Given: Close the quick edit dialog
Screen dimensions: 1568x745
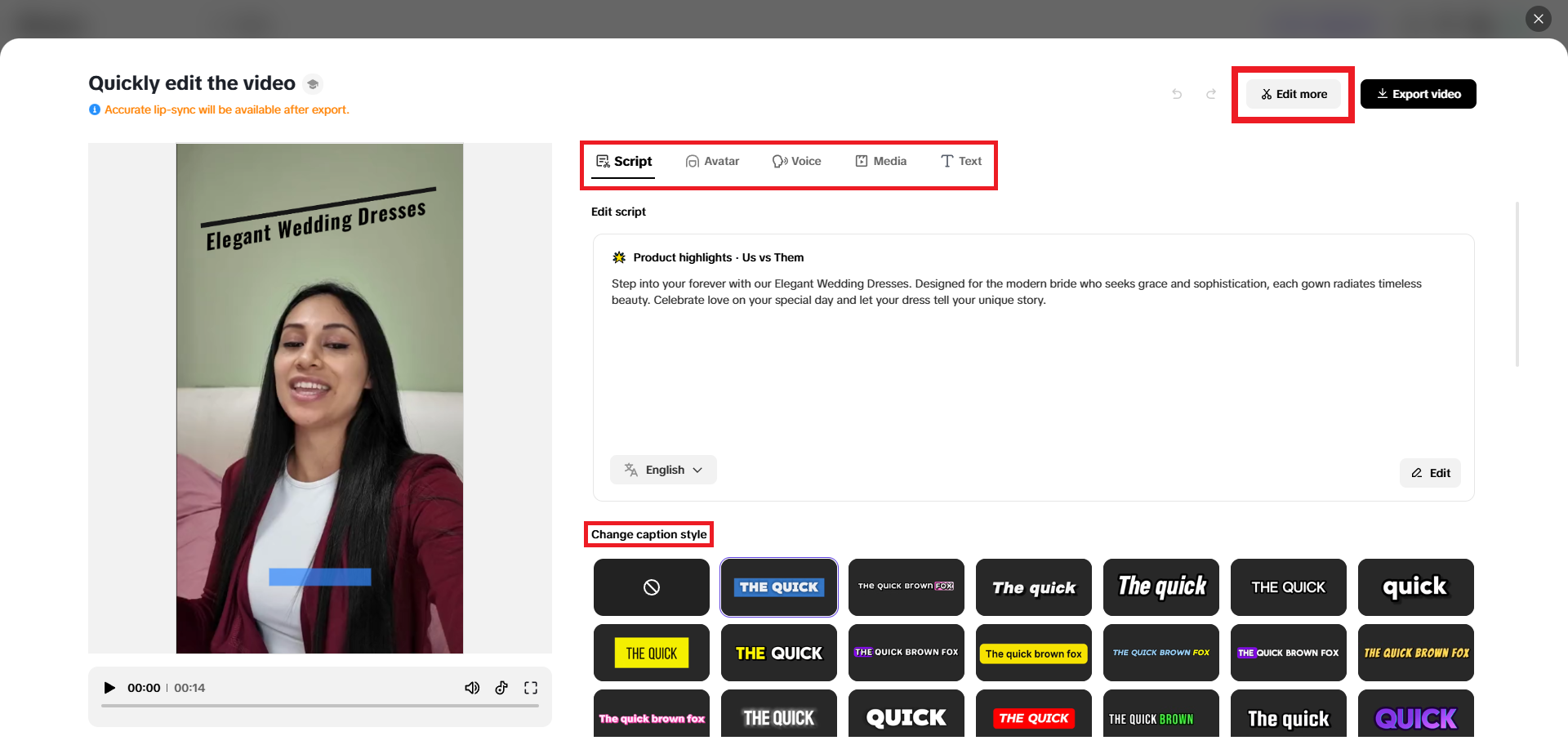Looking at the screenshot, I should [1539, 19].
